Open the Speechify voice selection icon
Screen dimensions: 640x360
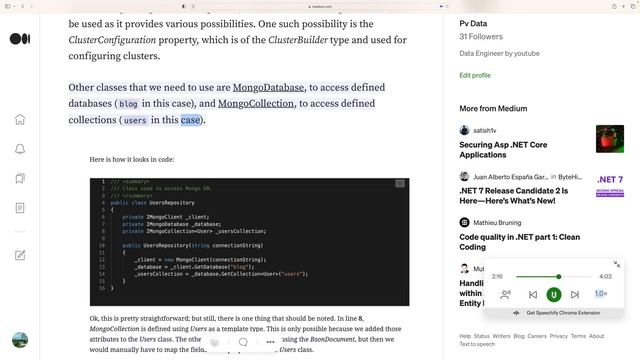[505, 294]
